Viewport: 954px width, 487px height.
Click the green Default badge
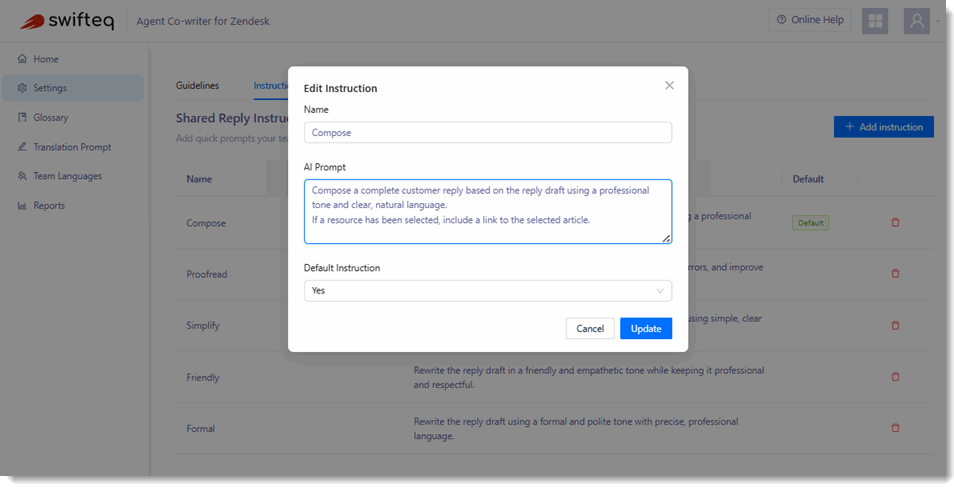[x=810, y=223]
